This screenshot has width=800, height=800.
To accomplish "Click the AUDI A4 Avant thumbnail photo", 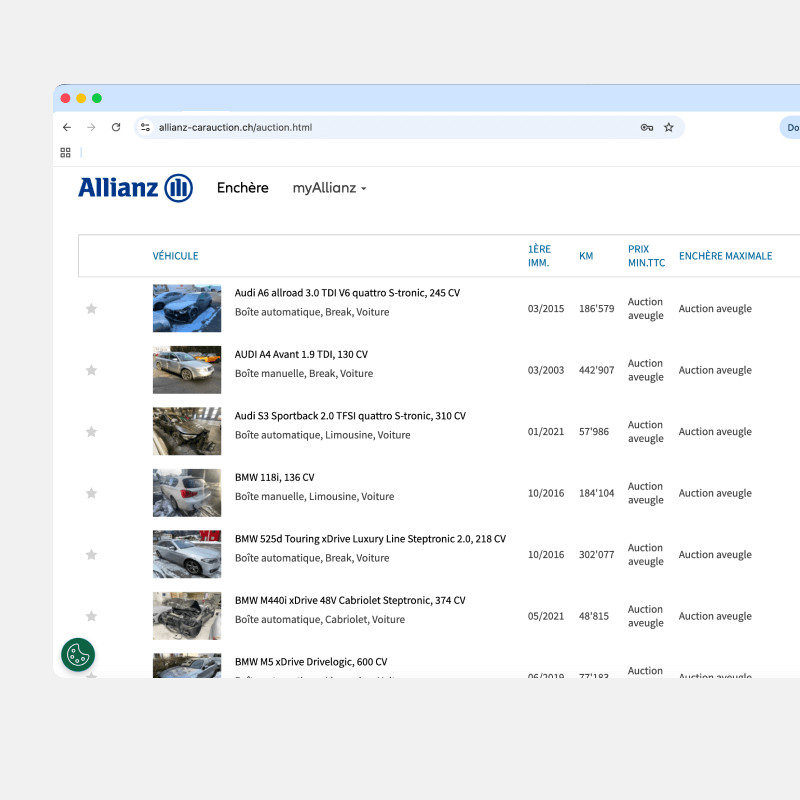I will [187, 370].
